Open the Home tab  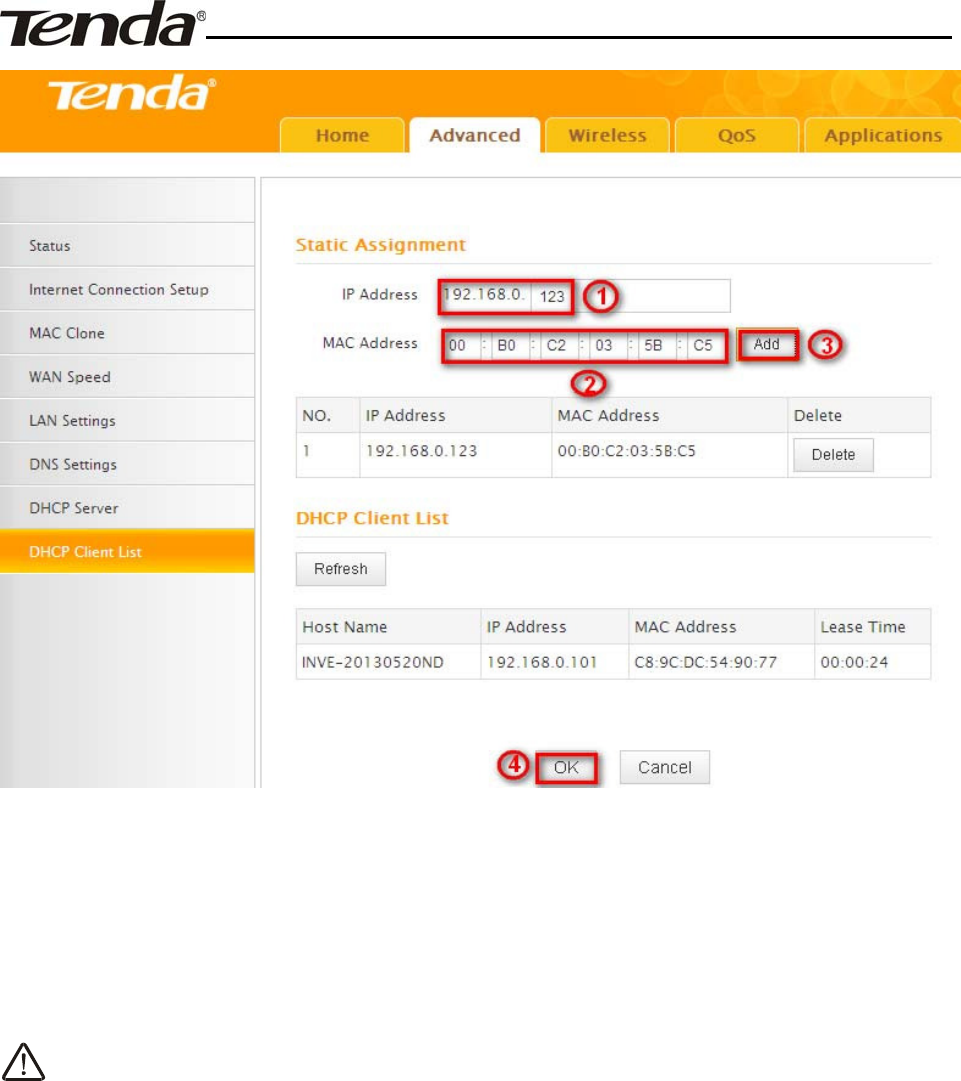pyautogui.click(x=342, y=135)
